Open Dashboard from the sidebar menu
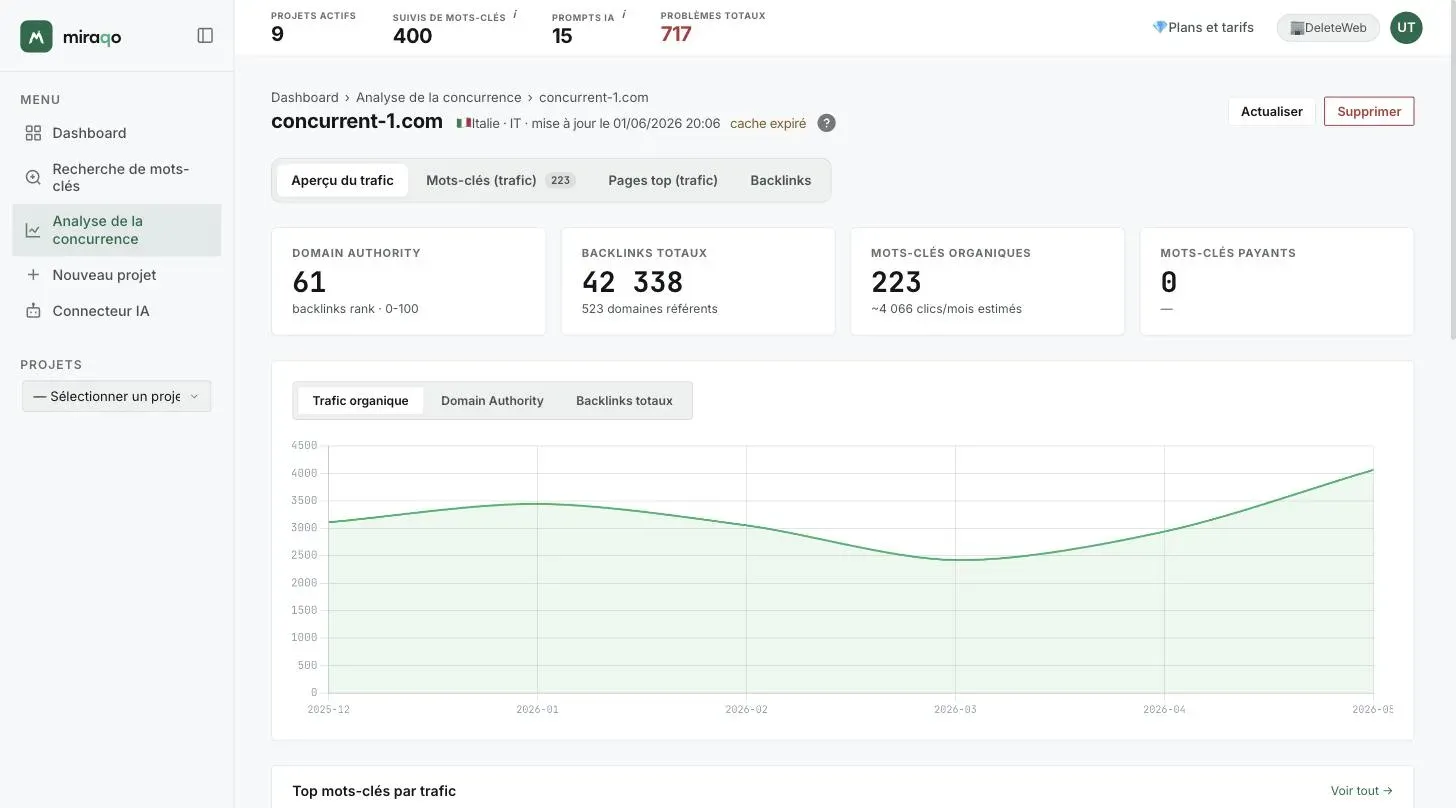The width and height of the screenshot is (1456, 808). 116,133
